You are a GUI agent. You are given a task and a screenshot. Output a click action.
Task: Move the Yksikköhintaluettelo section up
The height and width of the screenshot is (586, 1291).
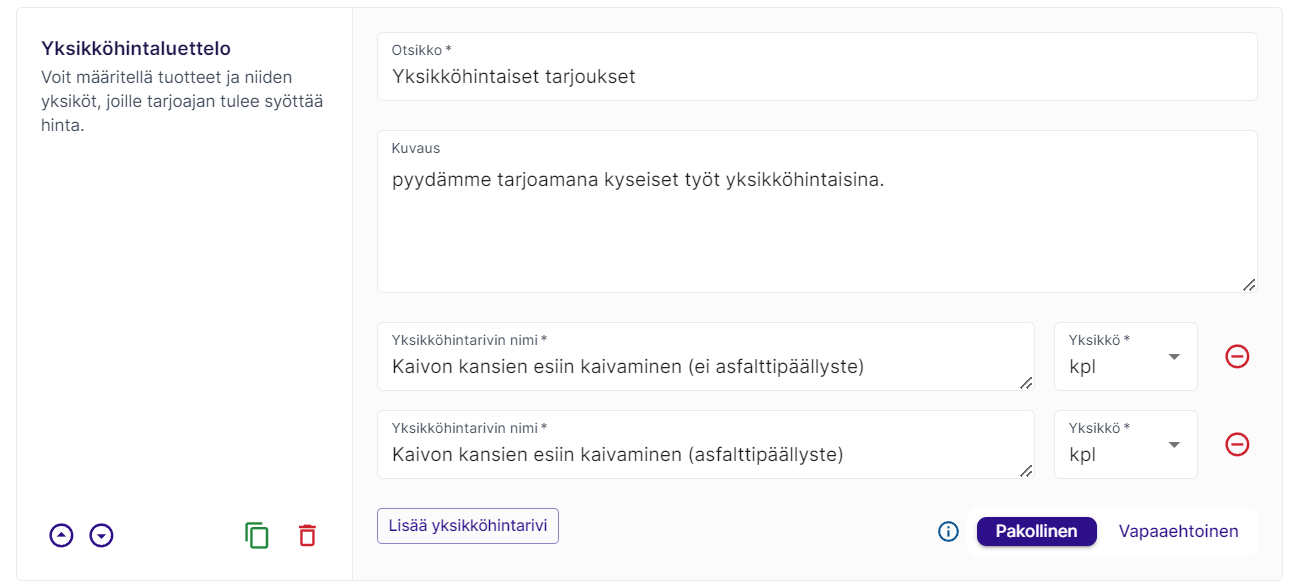click(62, 536)
